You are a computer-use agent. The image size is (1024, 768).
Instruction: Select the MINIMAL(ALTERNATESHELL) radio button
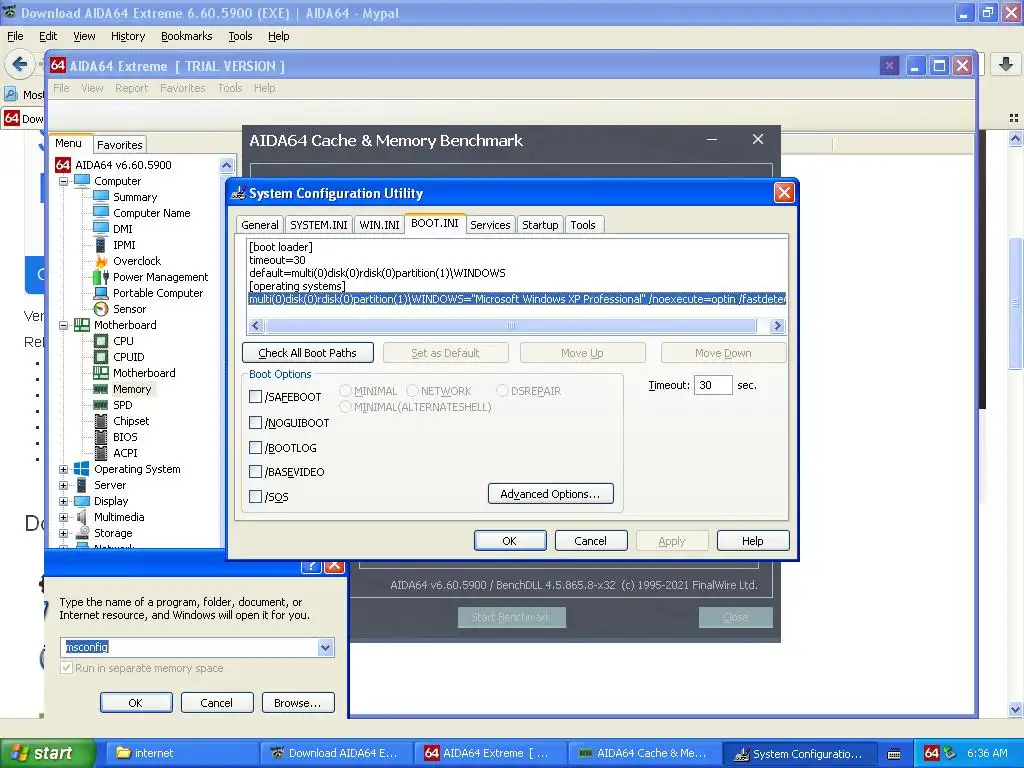pyautogui.click(x=345, y=407)
